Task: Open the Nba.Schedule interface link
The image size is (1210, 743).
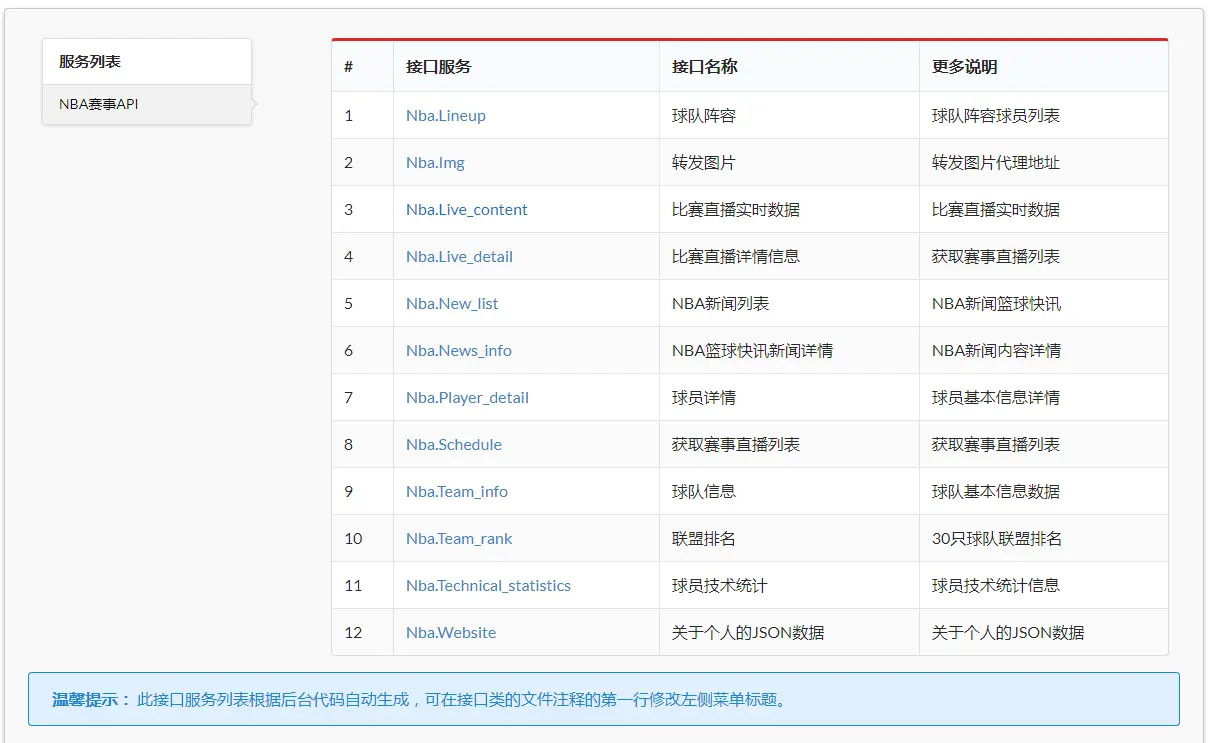Action: (x=453, y=444)
